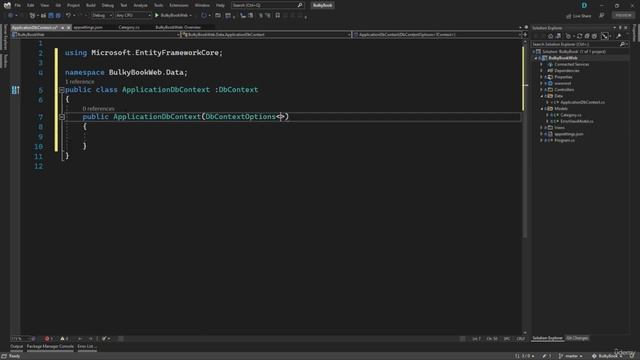This screenshot has width=640, height=360.
Task: Switch to the Git Changes panel tab
Action: 577,338
